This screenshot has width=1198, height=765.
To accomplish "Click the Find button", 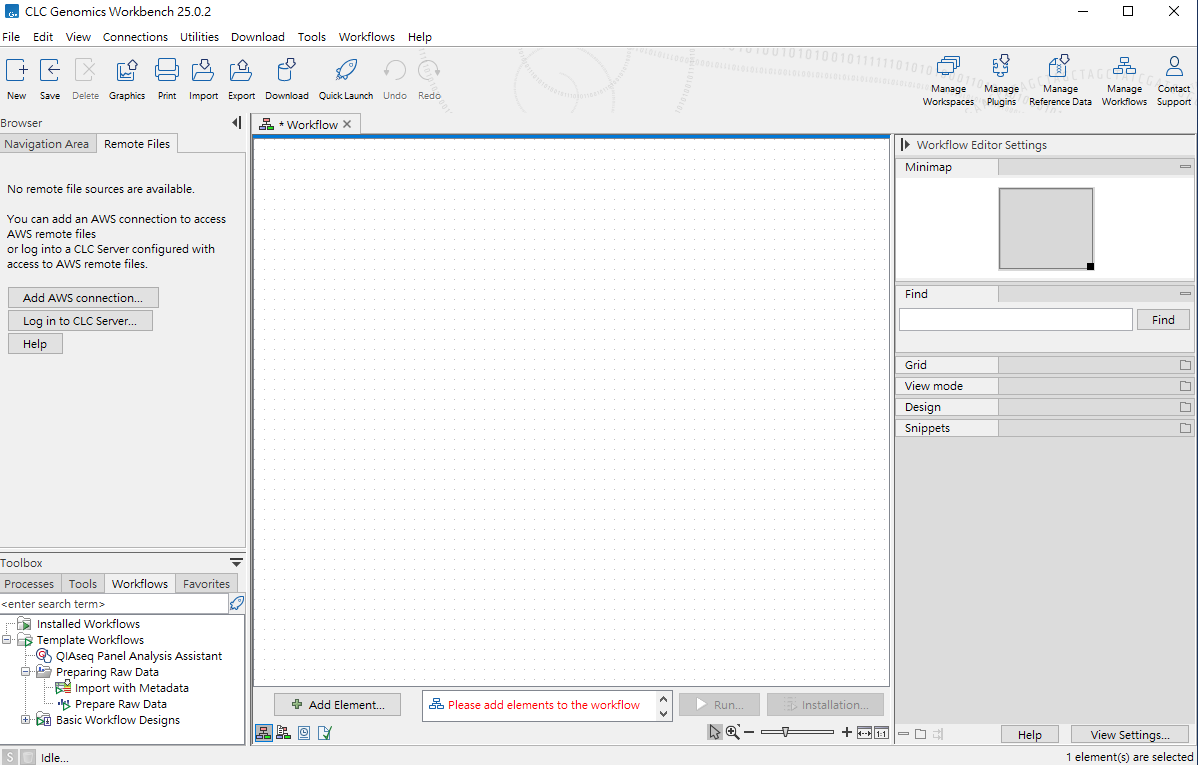I will [1163, 319].
